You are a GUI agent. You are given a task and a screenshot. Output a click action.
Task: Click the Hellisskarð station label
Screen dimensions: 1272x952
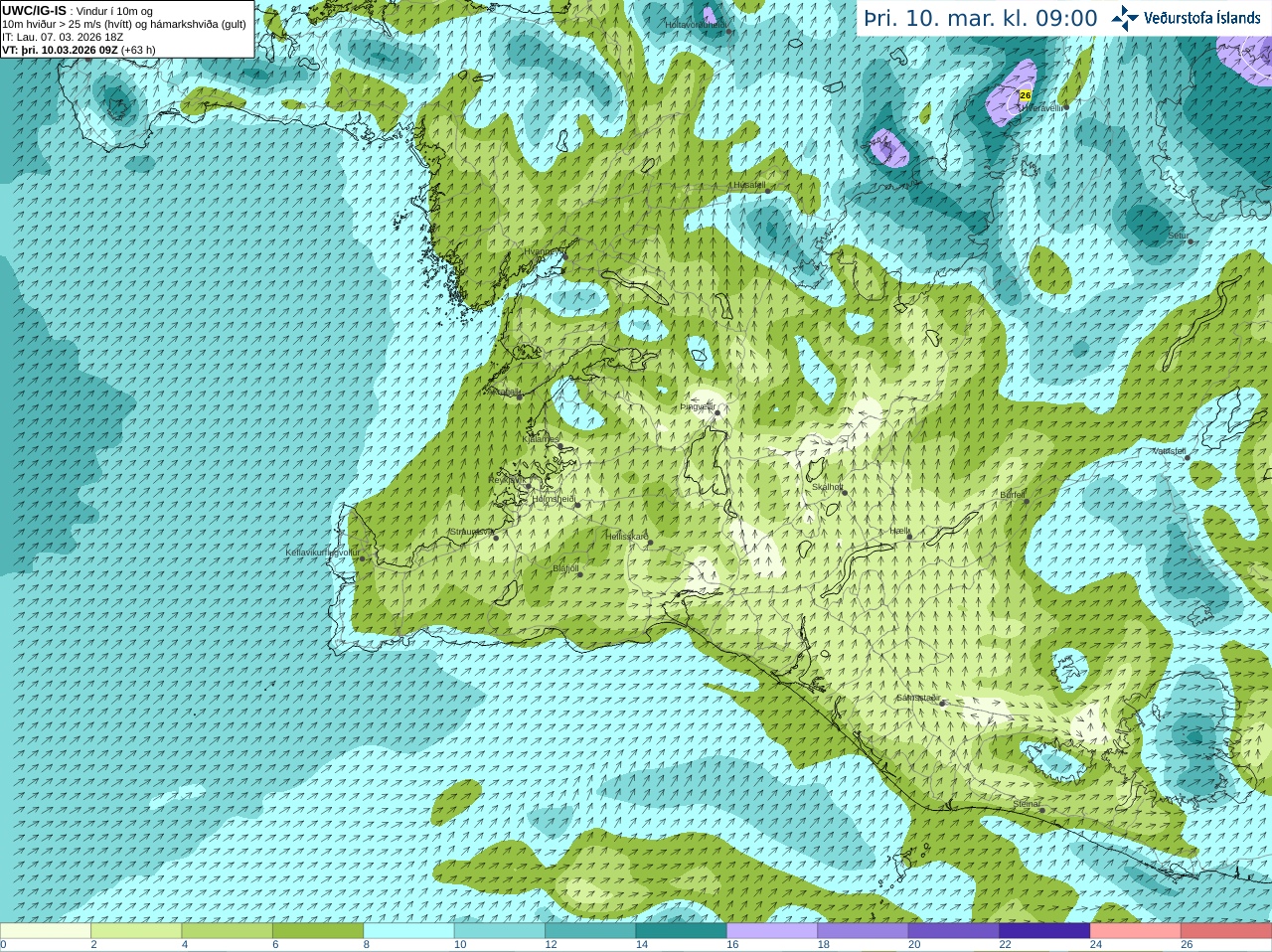coord(627,537)
